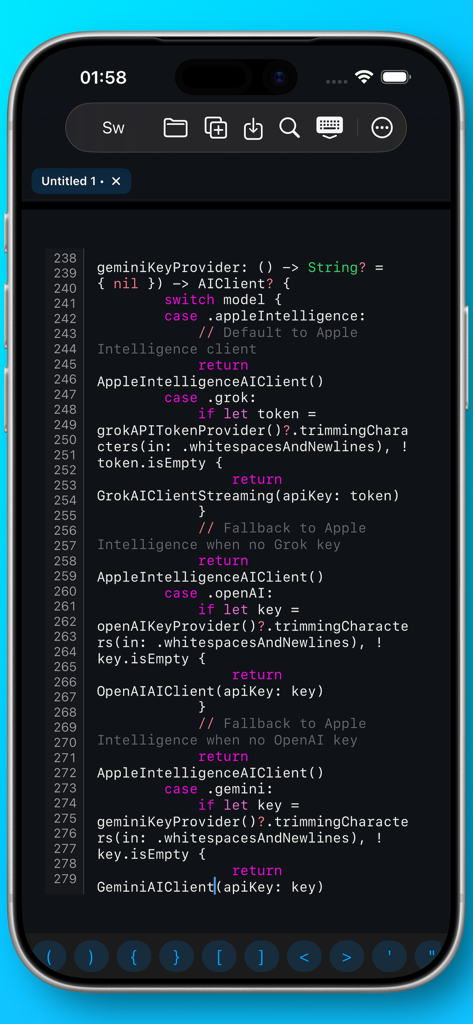Open the more options ellipsis menu
This screenshot has width=473, height=1024.
pos(382,128)
